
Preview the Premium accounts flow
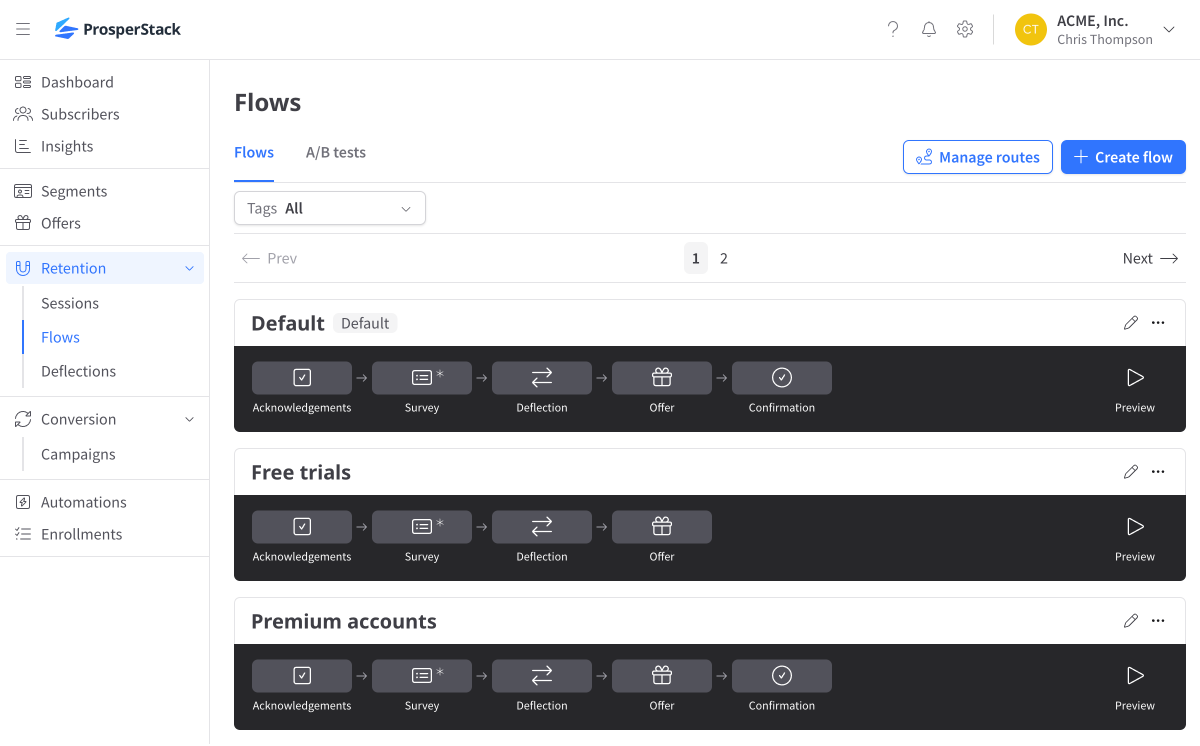[1134, 687]
